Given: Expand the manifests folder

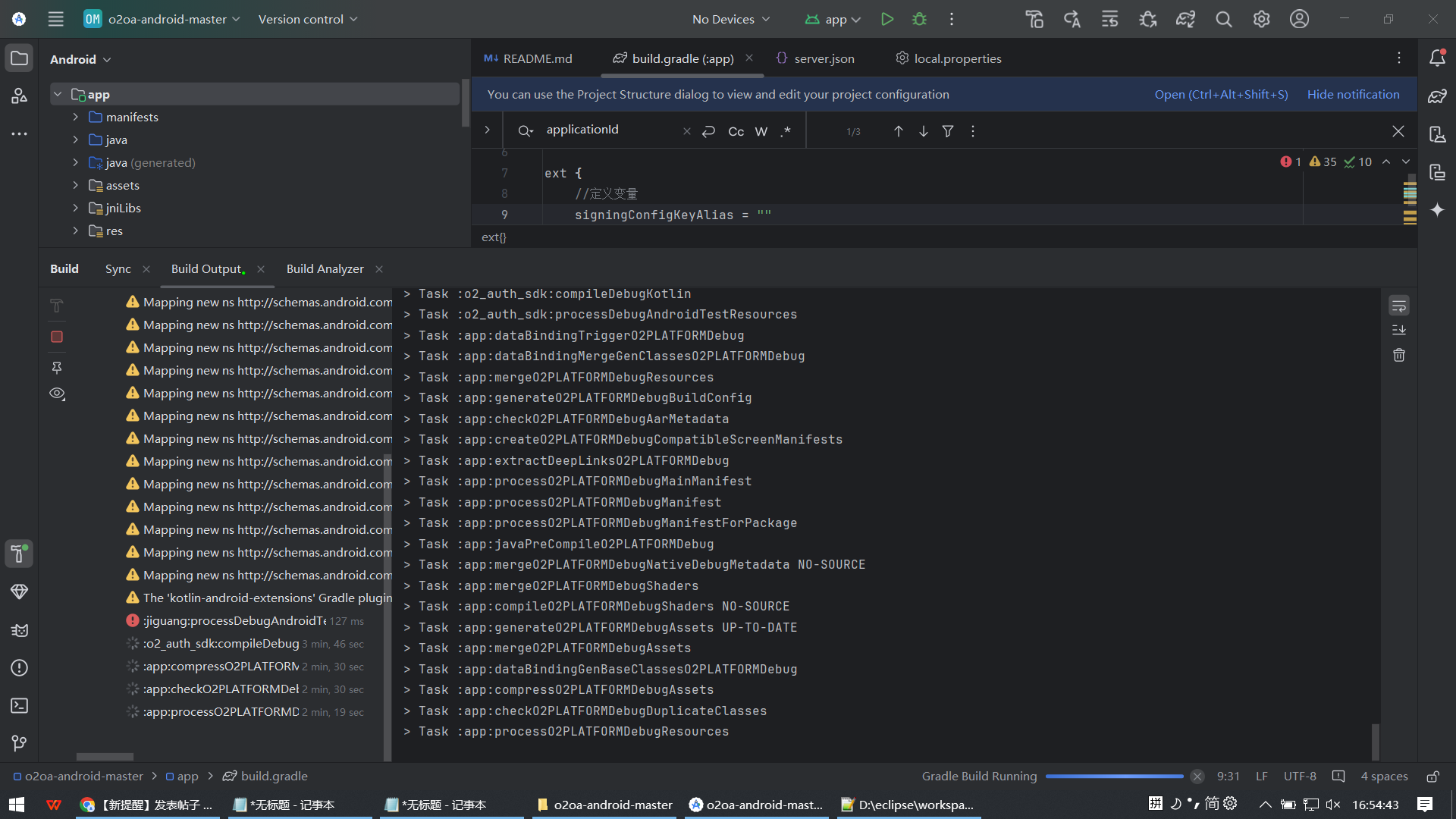Looking at the screenshot, I should pyautogui.click(x=76, y=117).
